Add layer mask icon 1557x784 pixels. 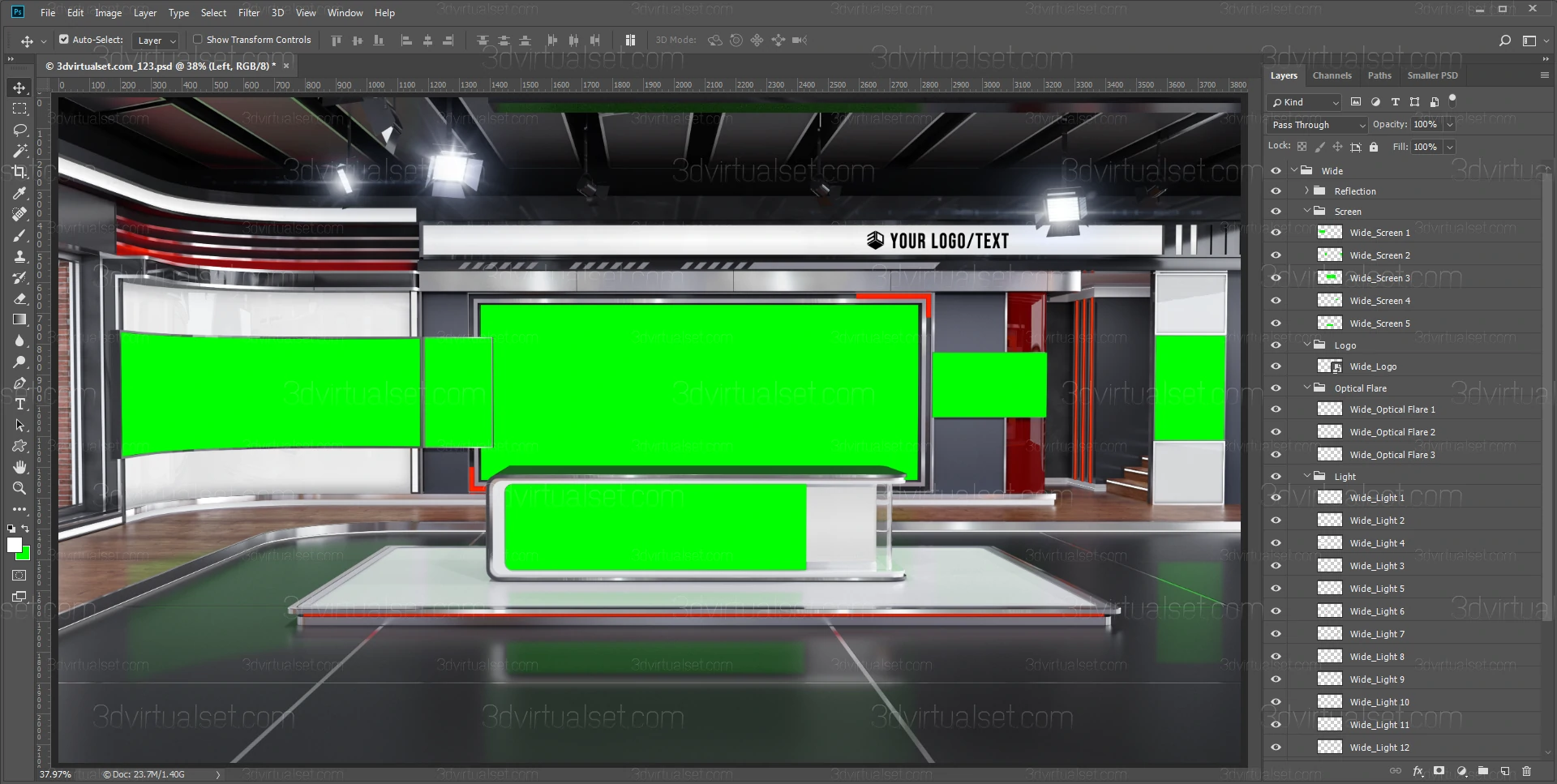1439,771
